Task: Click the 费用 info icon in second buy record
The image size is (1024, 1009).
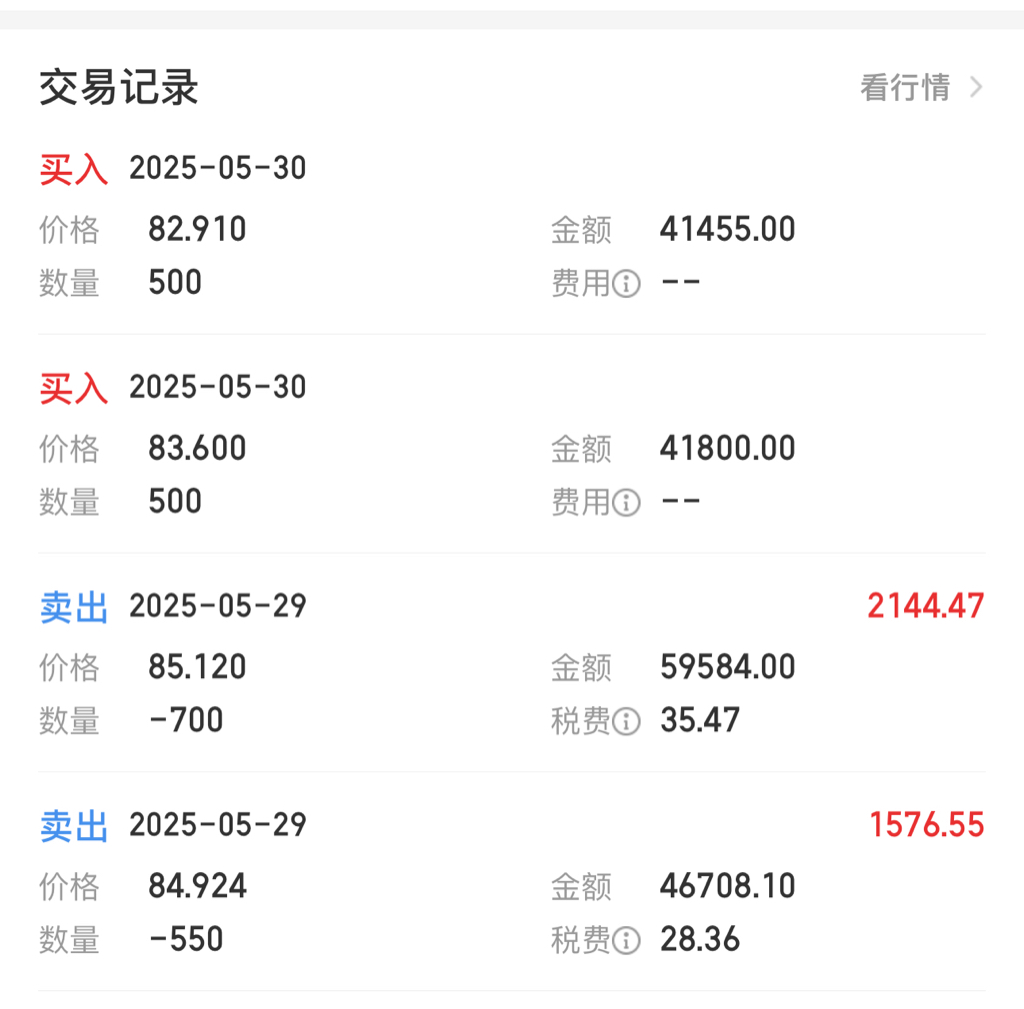Action: [x=626, y=502]
